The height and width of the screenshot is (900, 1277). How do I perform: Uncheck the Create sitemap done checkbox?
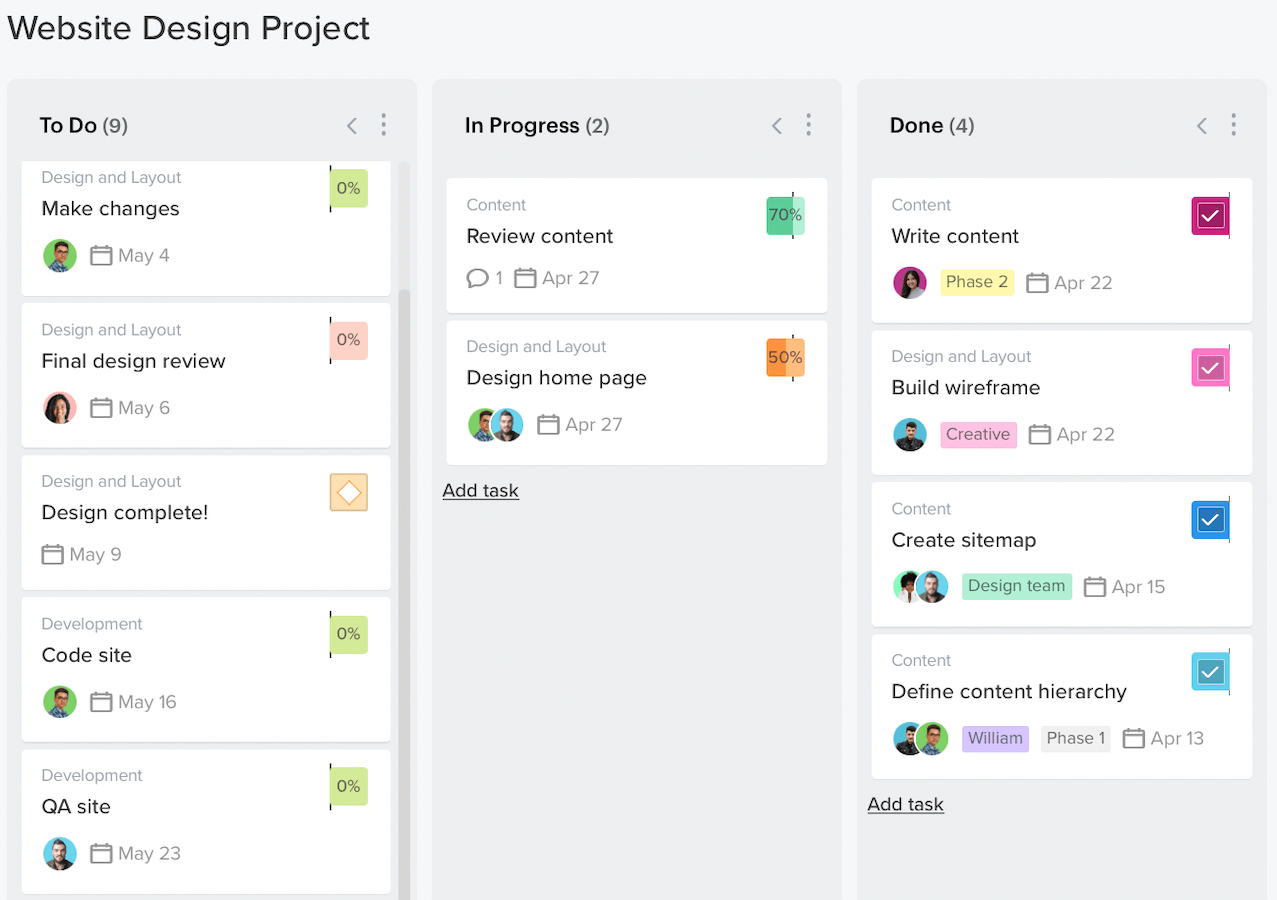[1210, 519]
